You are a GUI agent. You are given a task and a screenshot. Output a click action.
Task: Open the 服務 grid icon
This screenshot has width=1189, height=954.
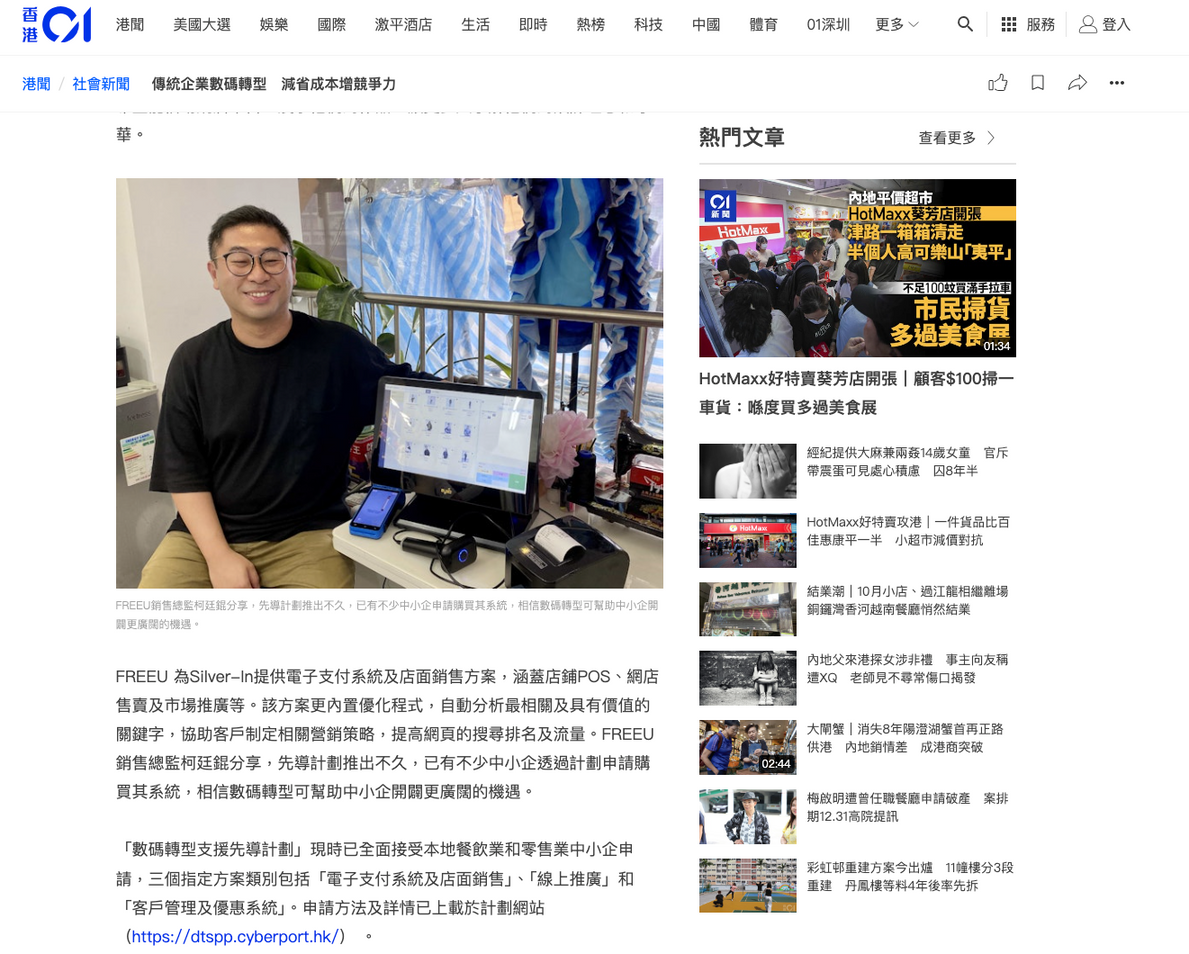(1009, 25)
